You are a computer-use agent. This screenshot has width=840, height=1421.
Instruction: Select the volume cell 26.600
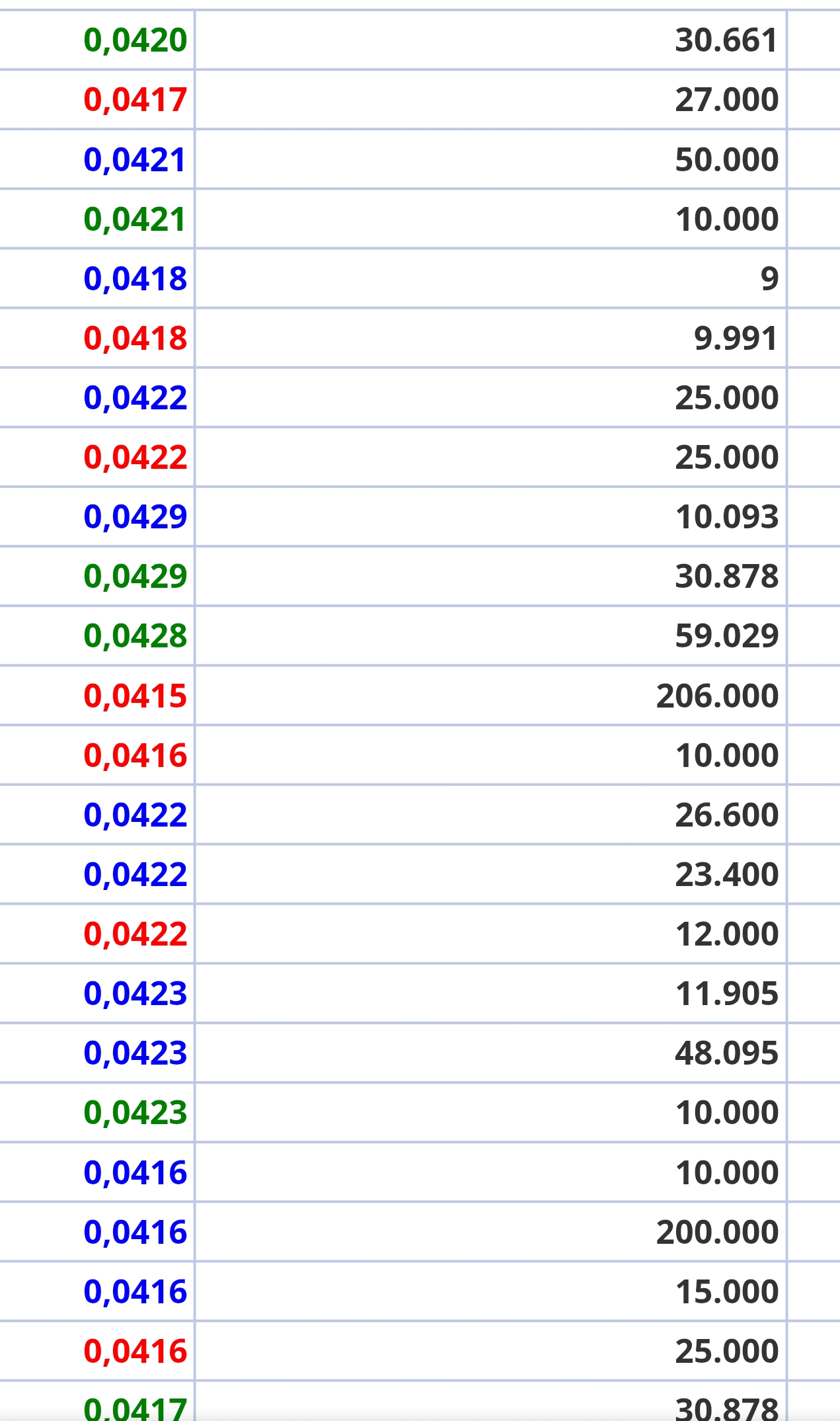726,815
